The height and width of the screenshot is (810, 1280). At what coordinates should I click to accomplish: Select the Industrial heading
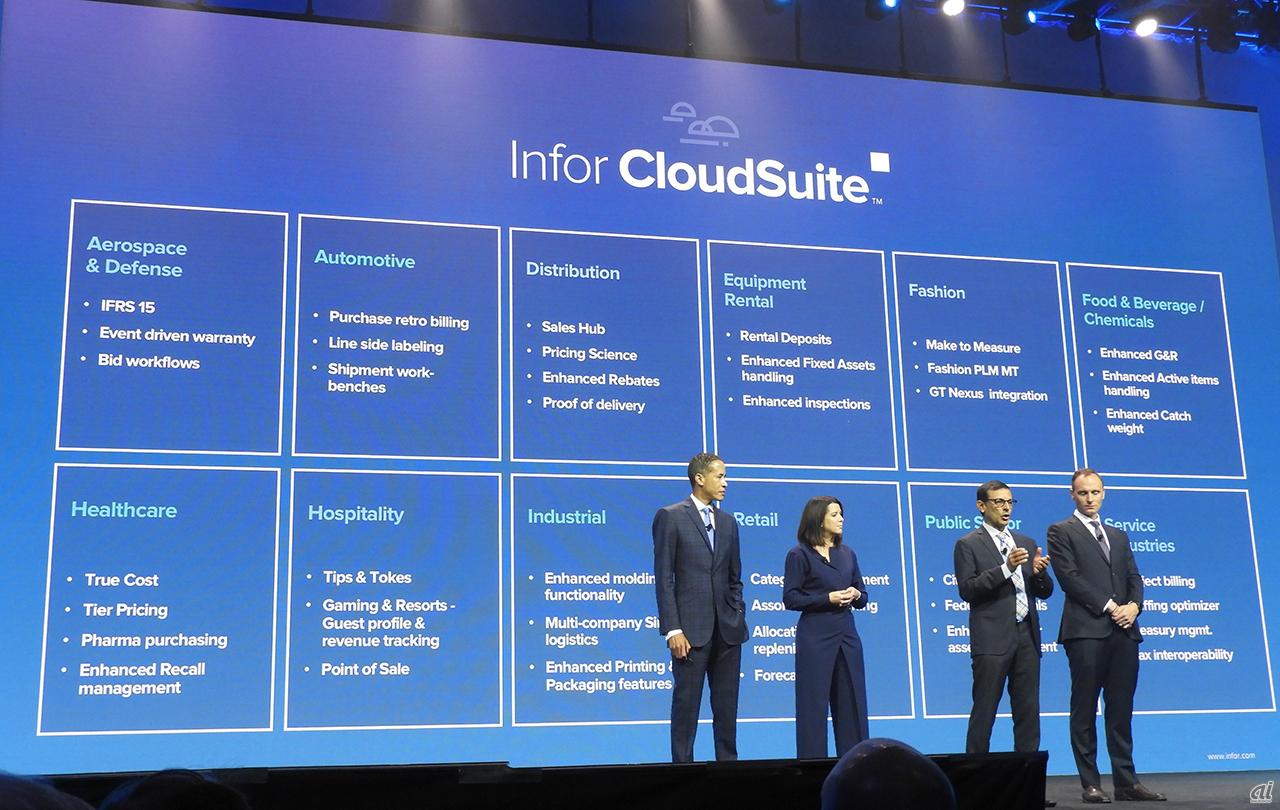coord(567,517)
